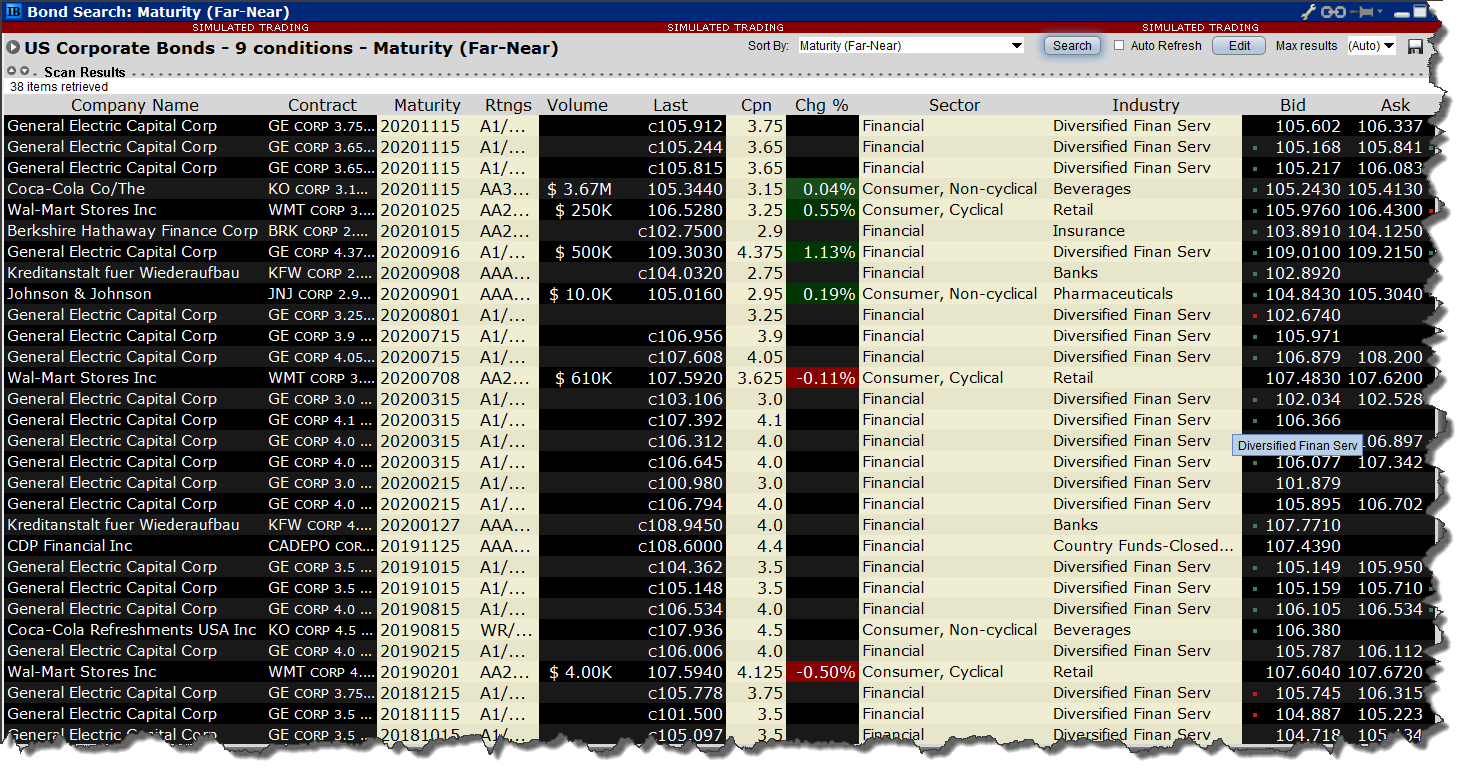The height and width of the screenshot is (777, 1468).
Task: Select the Coca-Cola Refreshments USA Inc row
Action: (x=720, y=630)
